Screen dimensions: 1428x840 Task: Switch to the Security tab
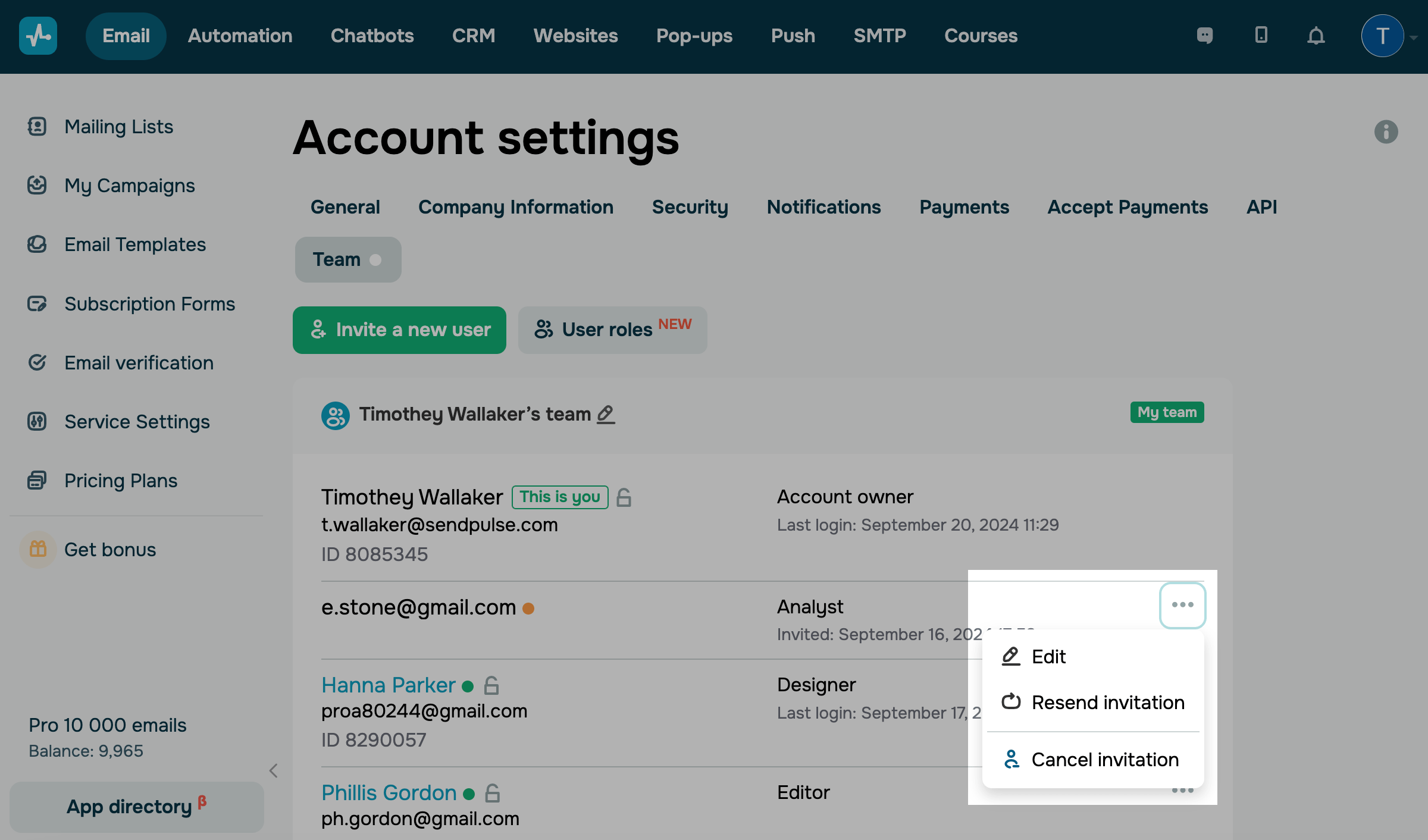pos(690,207)
